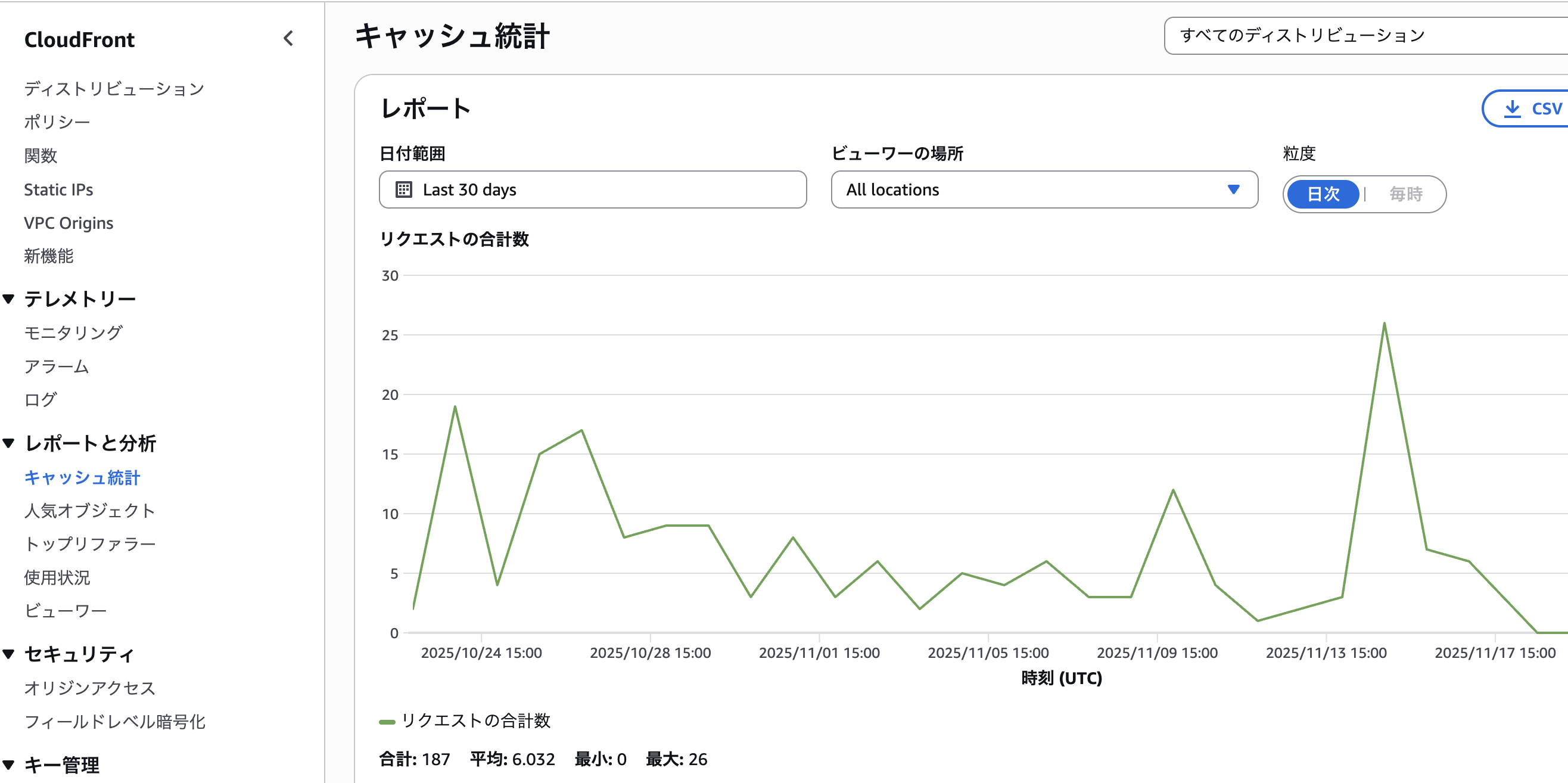
Task: Select 日次 granularity option
Action: [1323, 194]
